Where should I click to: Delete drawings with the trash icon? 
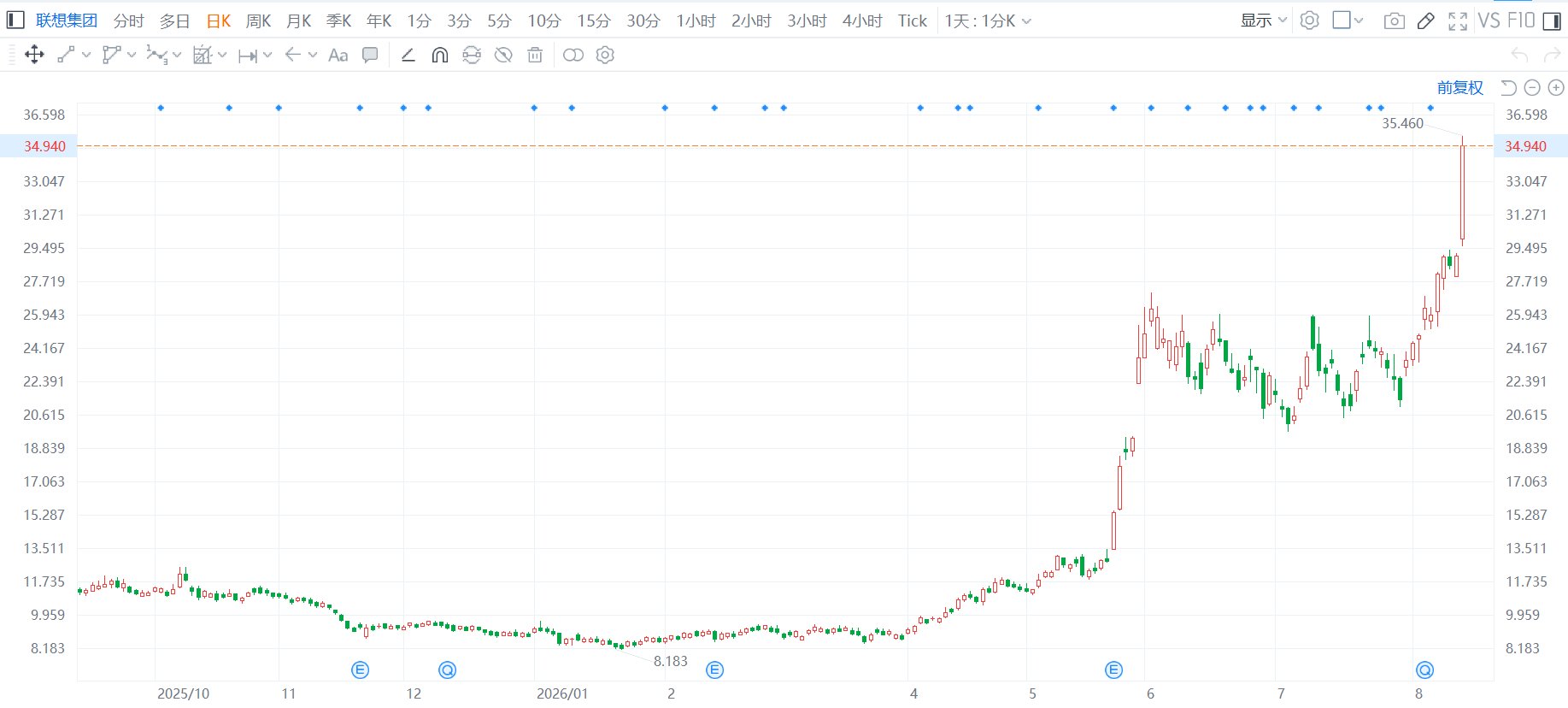(535, 55)
